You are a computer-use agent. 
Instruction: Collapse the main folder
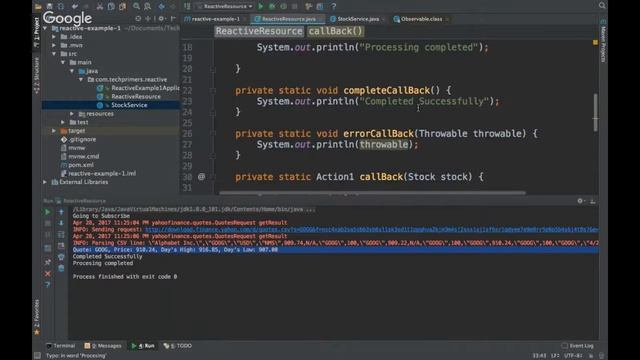tap(63, 62)
